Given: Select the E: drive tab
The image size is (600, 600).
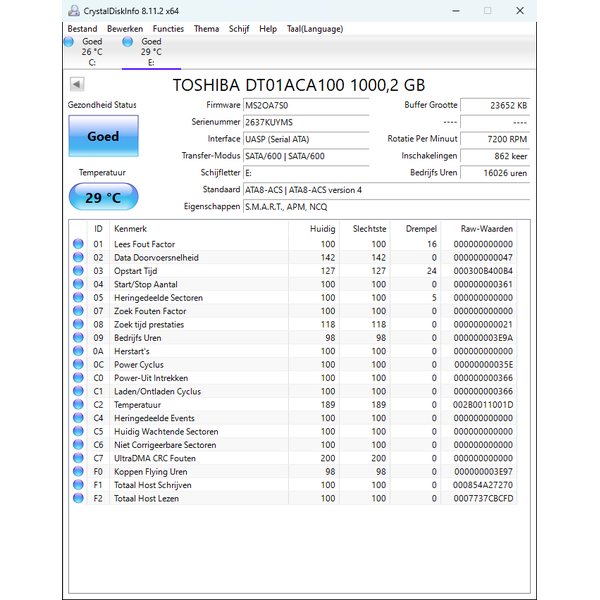Looking at the screenshot, I should pos(151,52).
